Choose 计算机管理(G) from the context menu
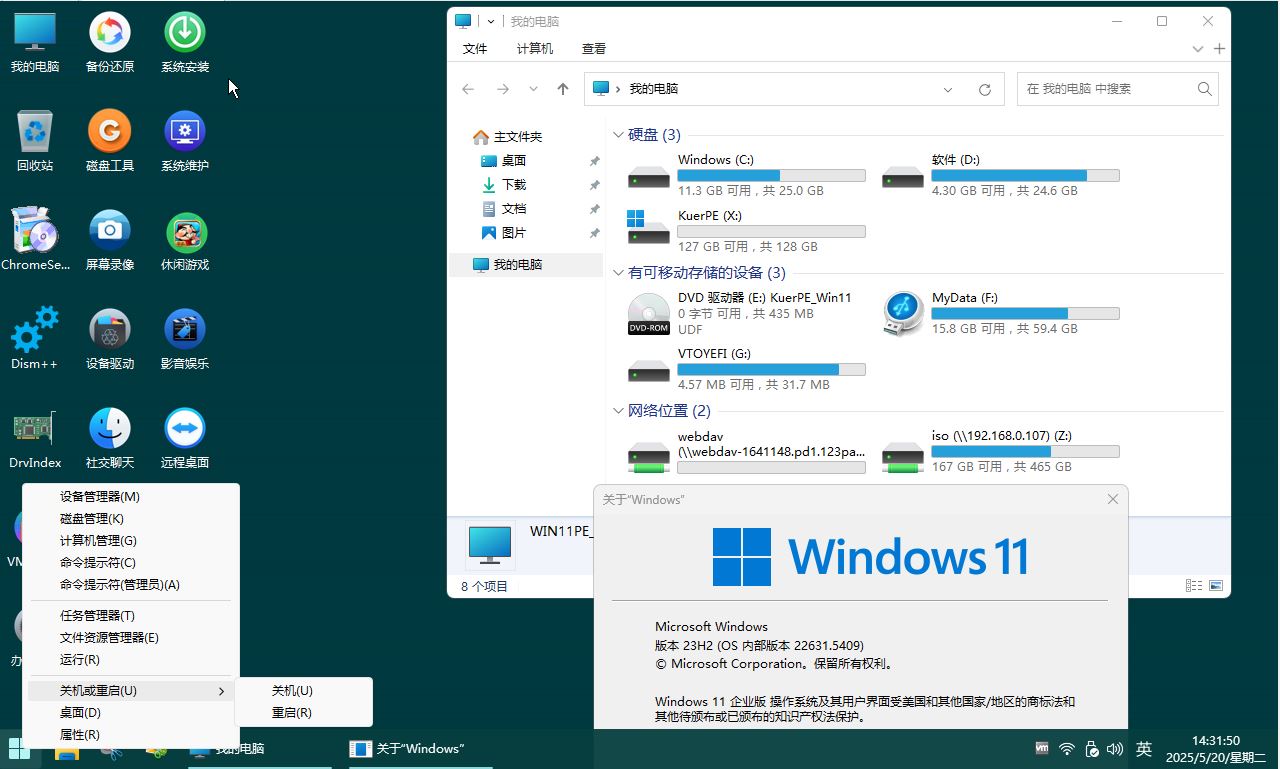The image size is (1280, 769). pos(131,541)
